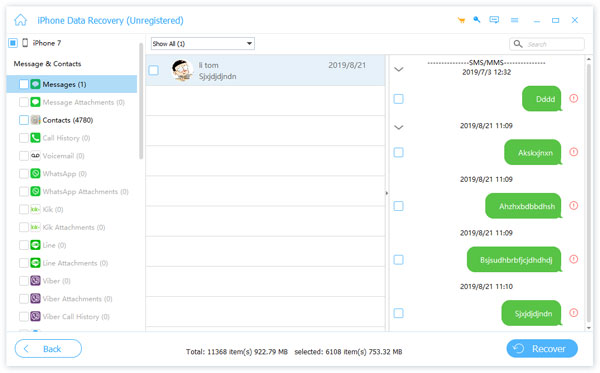Image resolution: width=600 pixels, height=373 pixels.
Task: Click the WhatsApp Attachments icon
Action: pos(35,191)
